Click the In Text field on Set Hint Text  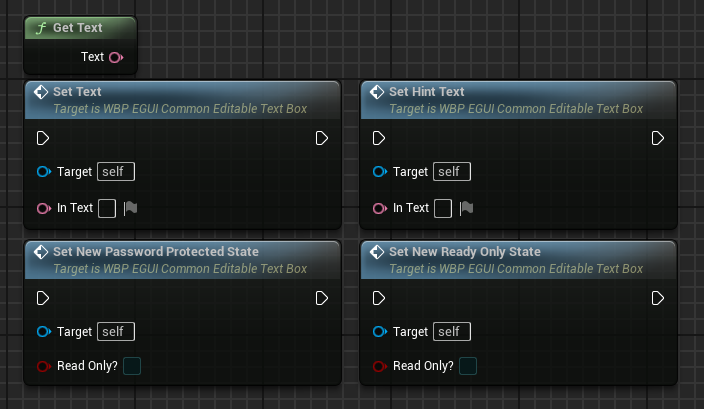coord(443,208)
